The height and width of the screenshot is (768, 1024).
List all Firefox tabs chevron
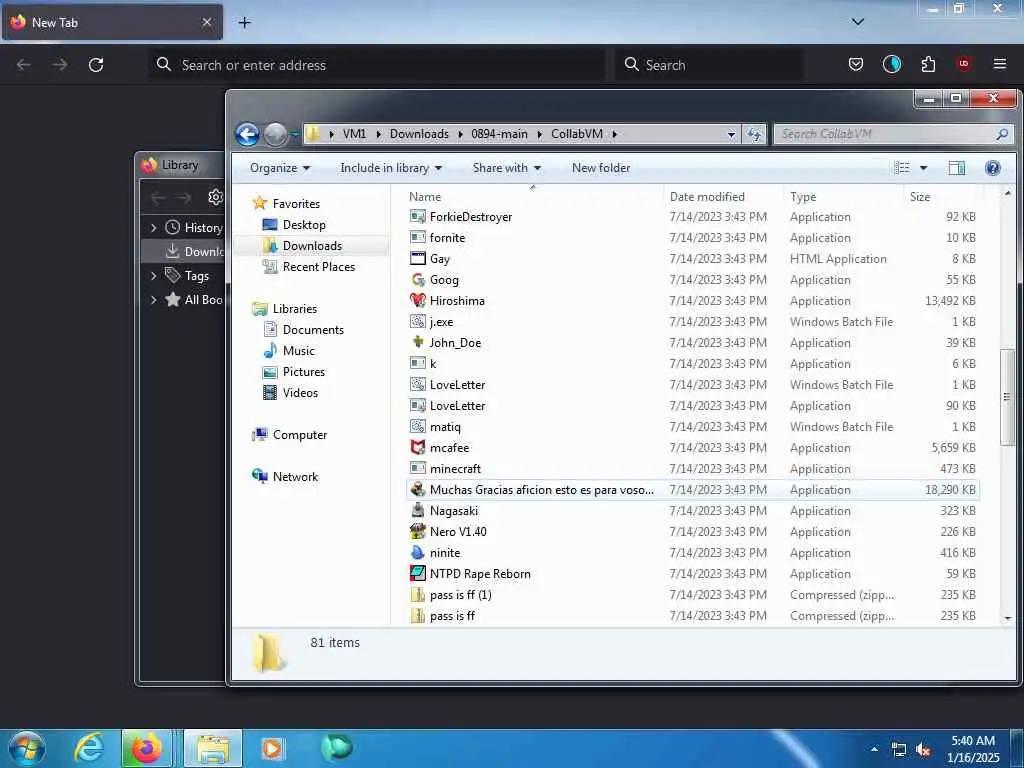(x=858, y=22)
